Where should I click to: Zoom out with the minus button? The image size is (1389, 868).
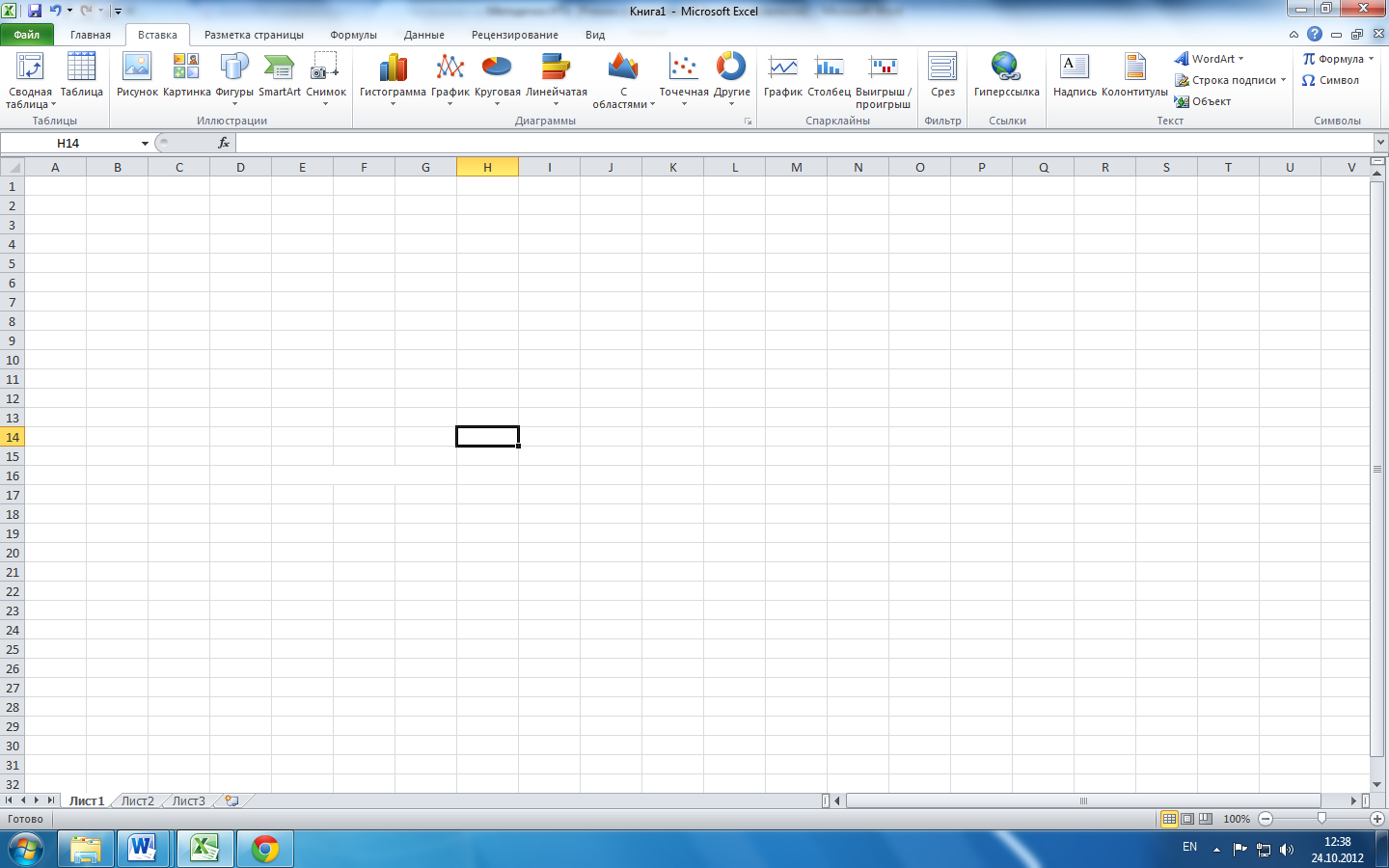(x=1266, y=819)
